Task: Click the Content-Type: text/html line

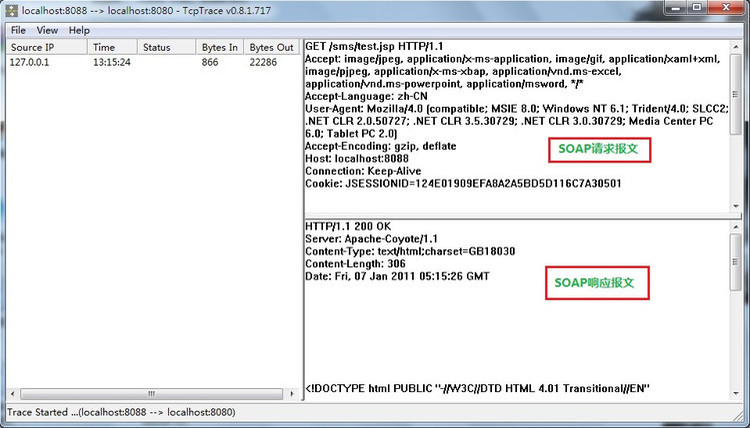Action: [x=410, y=251]
